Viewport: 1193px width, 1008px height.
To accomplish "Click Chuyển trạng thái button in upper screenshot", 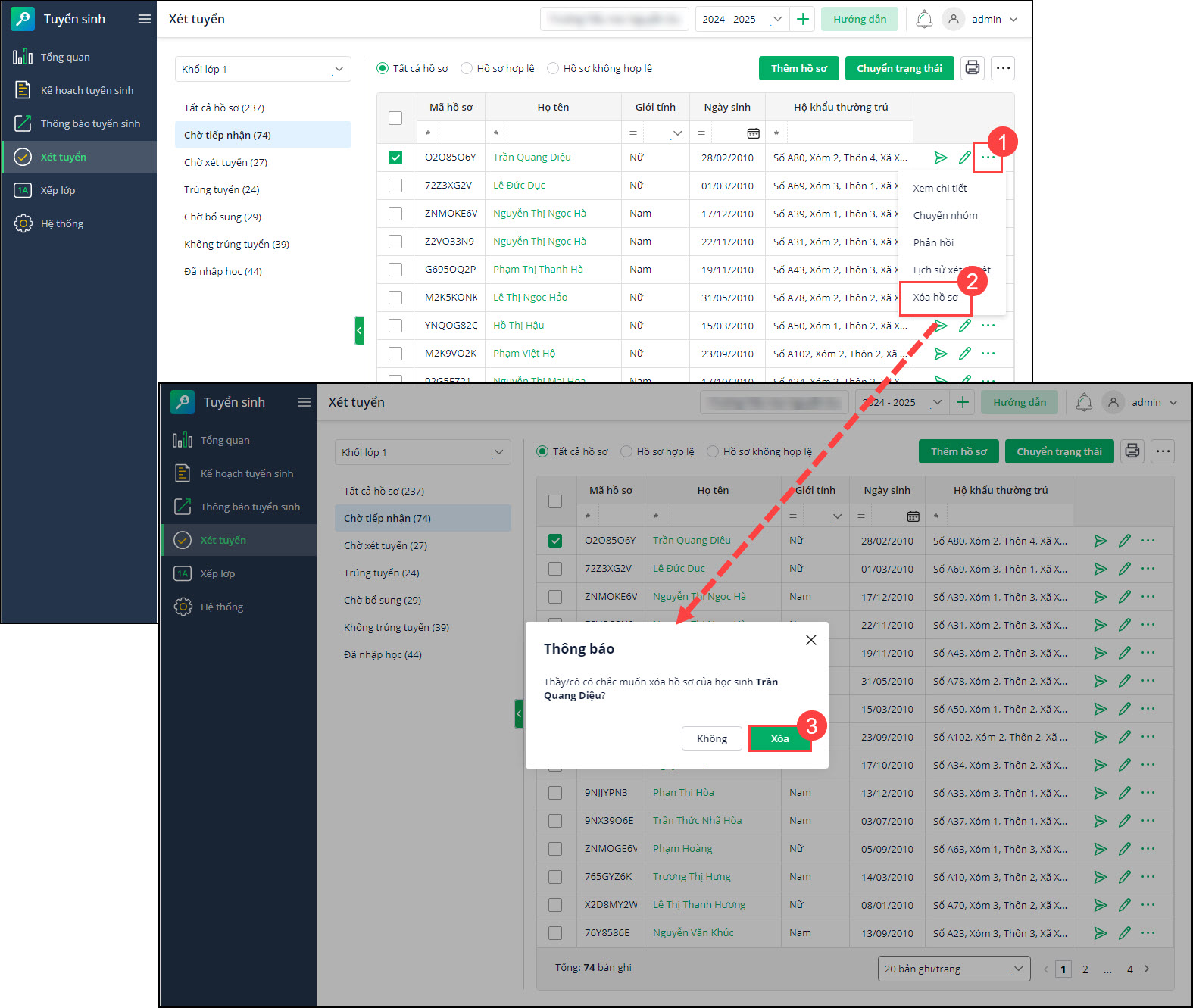I will click(900, 68).
